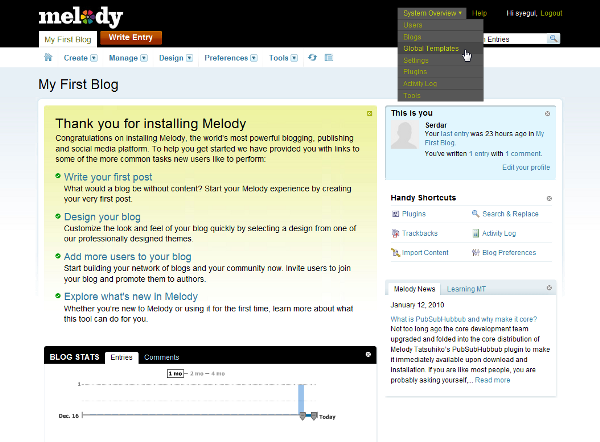Open Explore what's new in Melody link
The height and width of the screenshot is (442, 600).
click(131, 297)
